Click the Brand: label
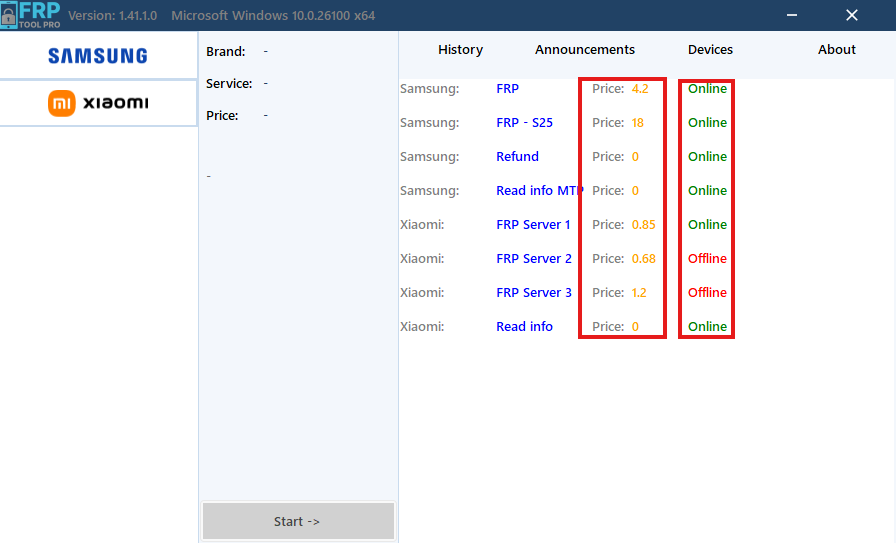This screenshot has height=543, width=896. [226, 51]
